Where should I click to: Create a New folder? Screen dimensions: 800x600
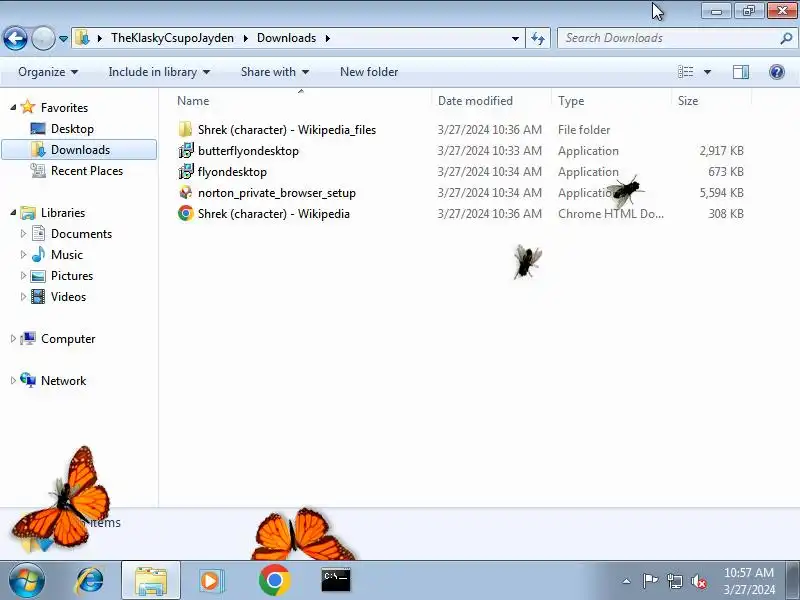point(369,72)
